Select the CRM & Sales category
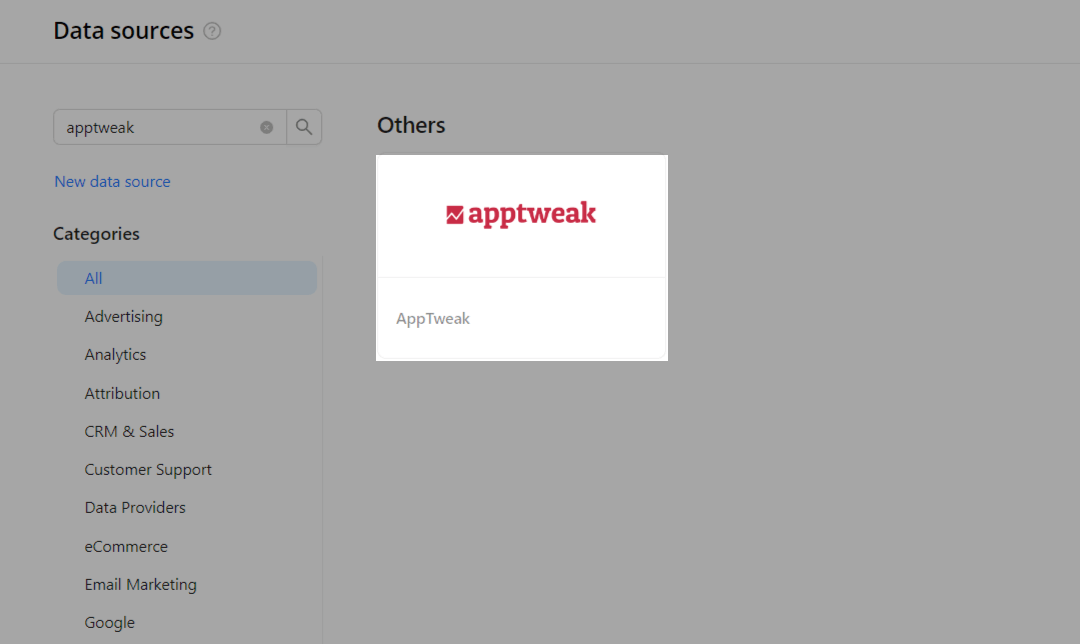The width and height of the screenshot is (1080, 644). [129, 431]
